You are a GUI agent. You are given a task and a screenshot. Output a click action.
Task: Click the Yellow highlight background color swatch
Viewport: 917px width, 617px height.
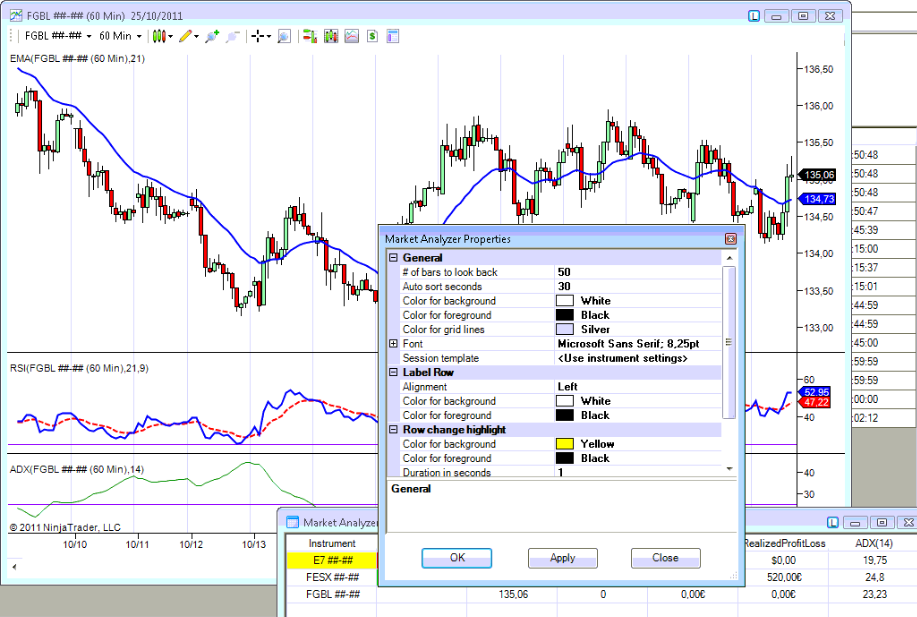point(565,444)
